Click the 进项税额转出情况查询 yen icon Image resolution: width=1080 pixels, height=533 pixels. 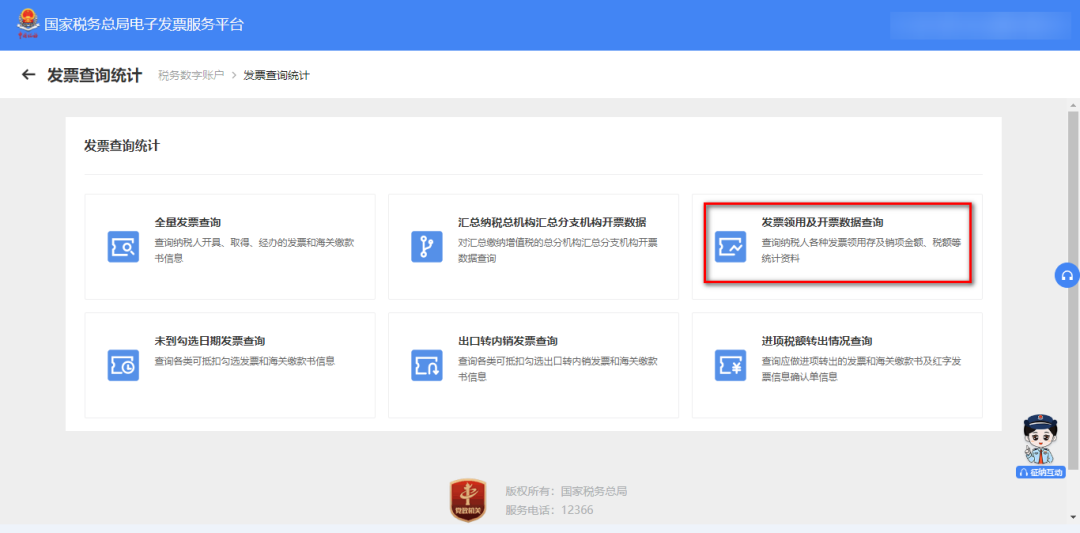[x=731, y=365]
